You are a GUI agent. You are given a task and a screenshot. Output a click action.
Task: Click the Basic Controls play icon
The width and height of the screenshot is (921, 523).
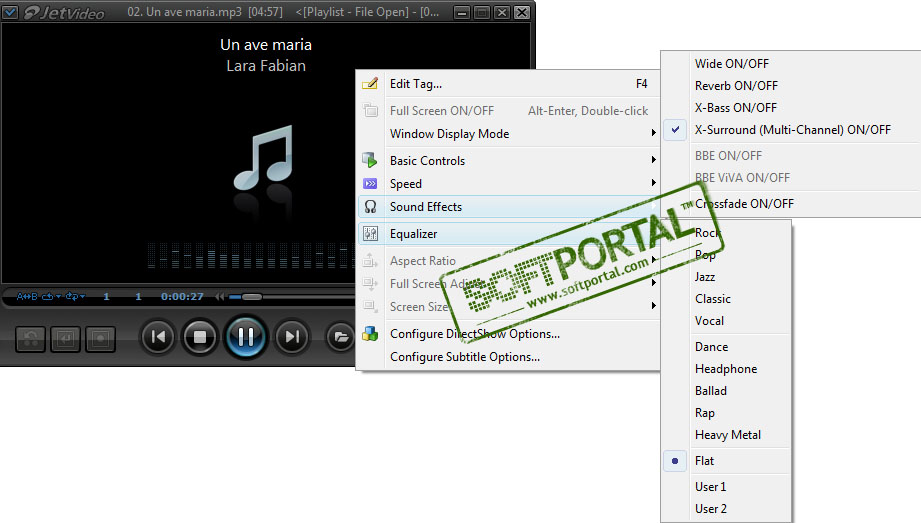pyautogui.click(x=370, y=160)
